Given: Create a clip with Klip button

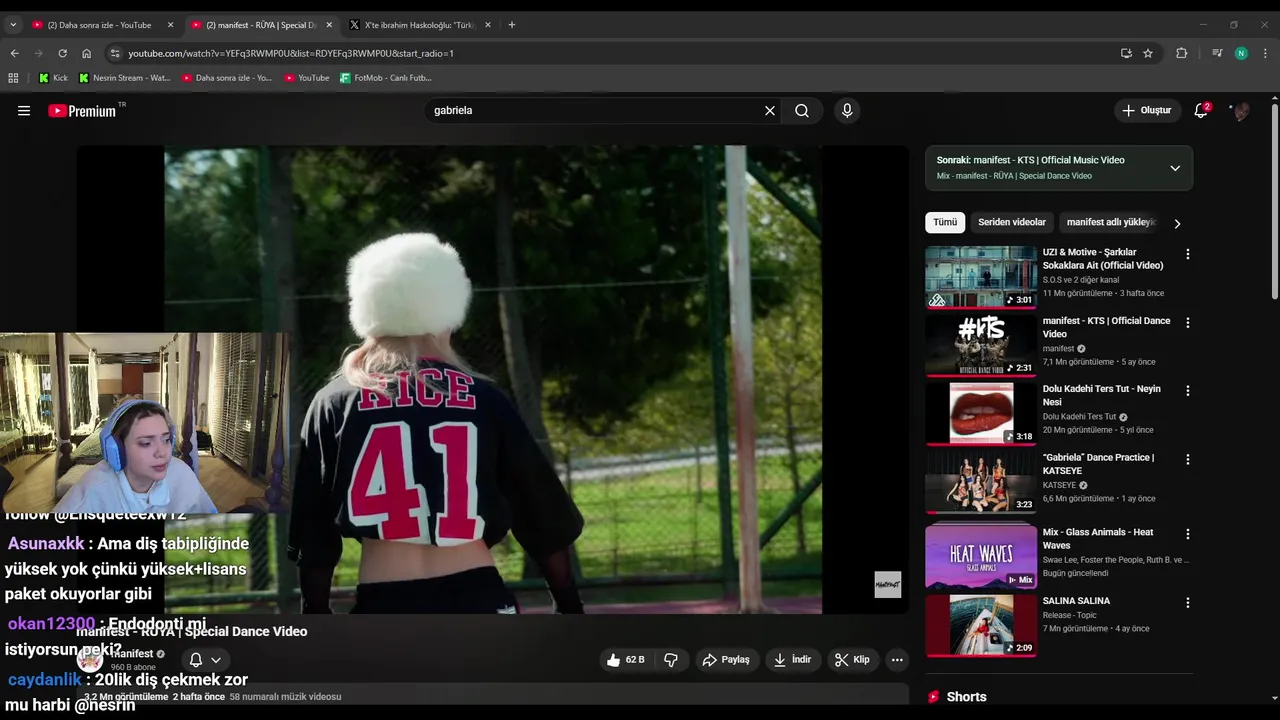Looking at the screenshot, I should (x=853, y=660).
